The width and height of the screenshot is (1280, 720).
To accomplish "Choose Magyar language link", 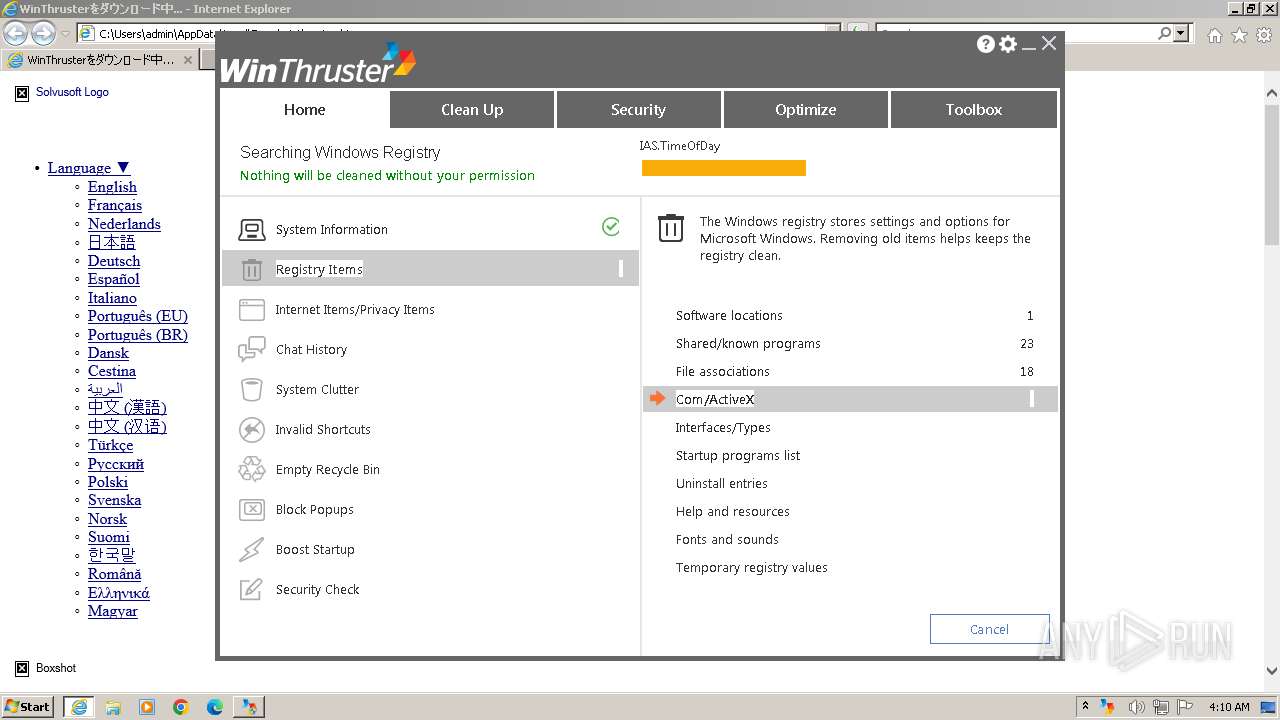I will [x=112, y=611].
